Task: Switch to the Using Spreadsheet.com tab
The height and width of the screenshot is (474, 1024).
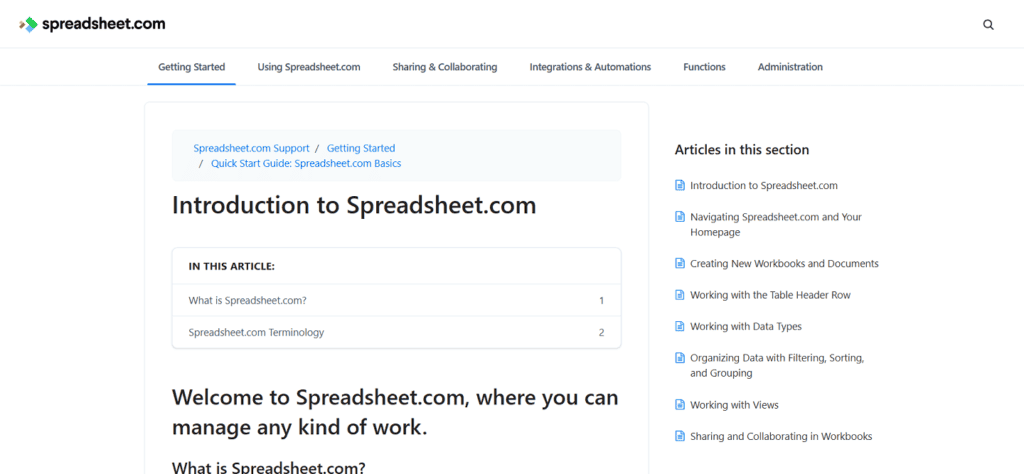Action: pyautogui.click(x=309, y=67)
